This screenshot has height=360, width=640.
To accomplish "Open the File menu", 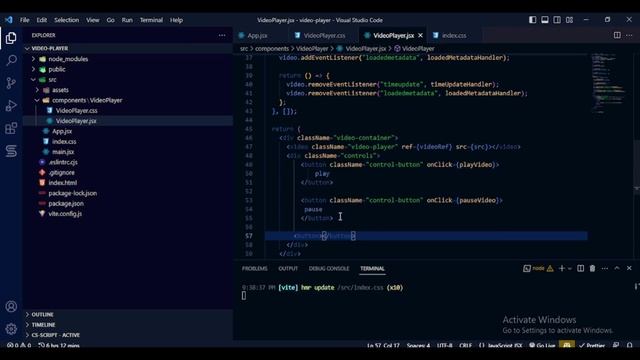I will pos(24,20).
